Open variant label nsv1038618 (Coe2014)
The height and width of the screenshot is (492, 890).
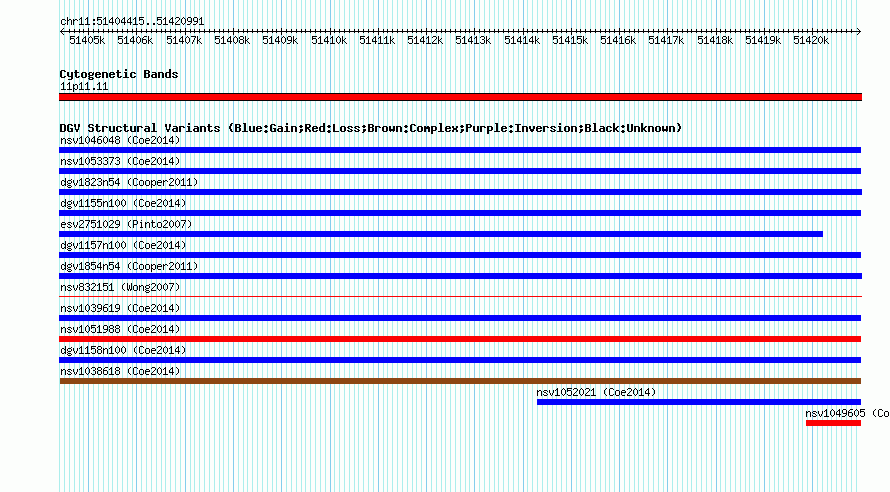coord(120,371)
